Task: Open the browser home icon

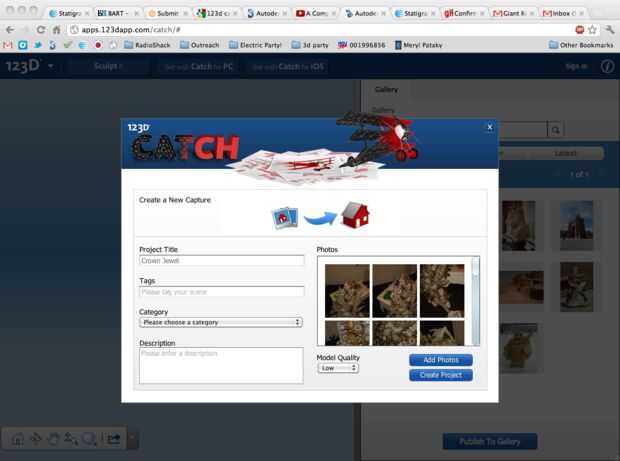Action: [x=57, y=30]
